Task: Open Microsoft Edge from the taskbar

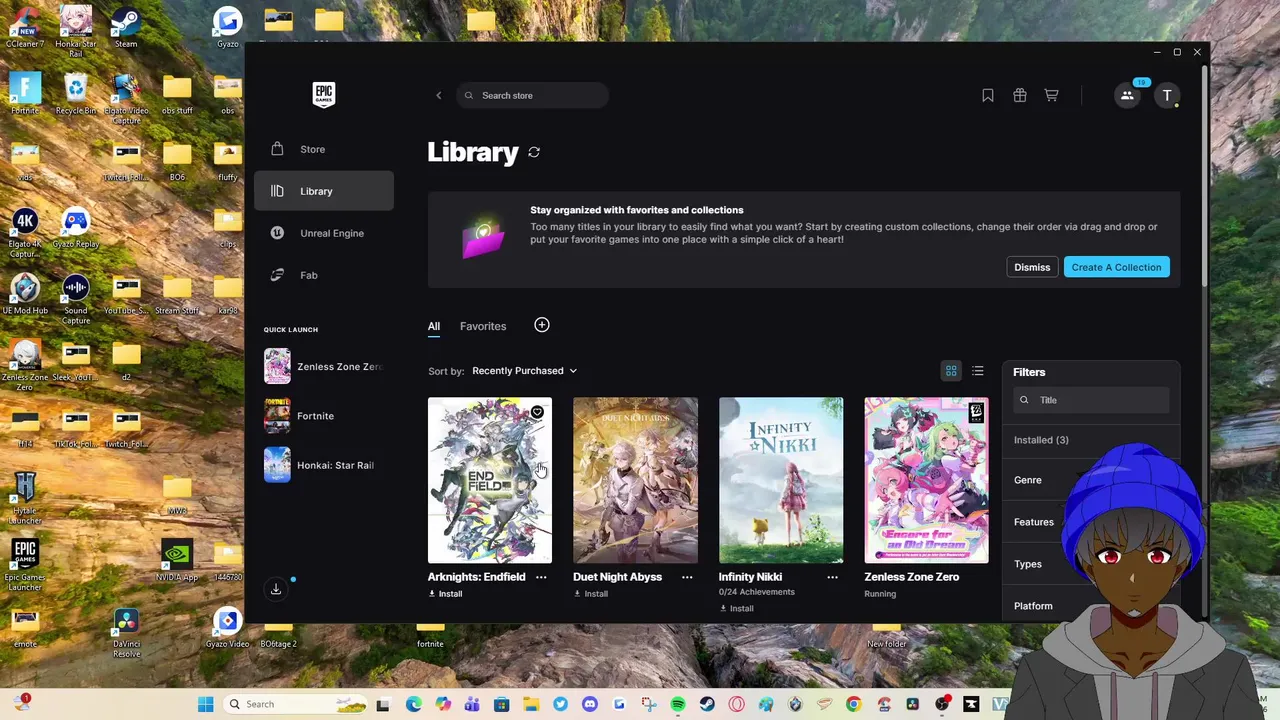Action: [414, 704]
